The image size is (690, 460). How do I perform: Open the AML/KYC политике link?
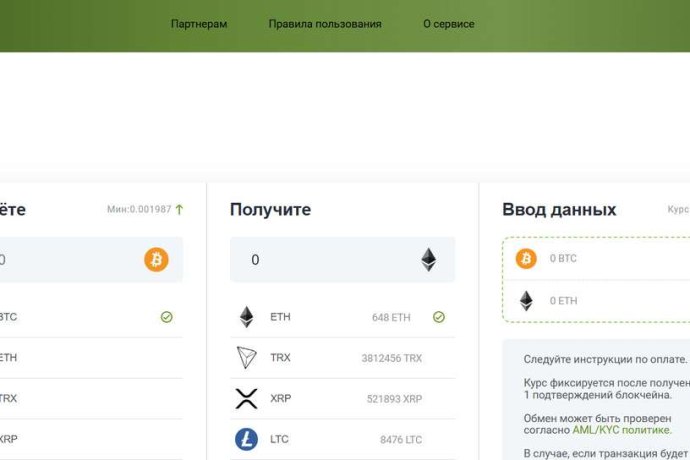coord(622,430)
